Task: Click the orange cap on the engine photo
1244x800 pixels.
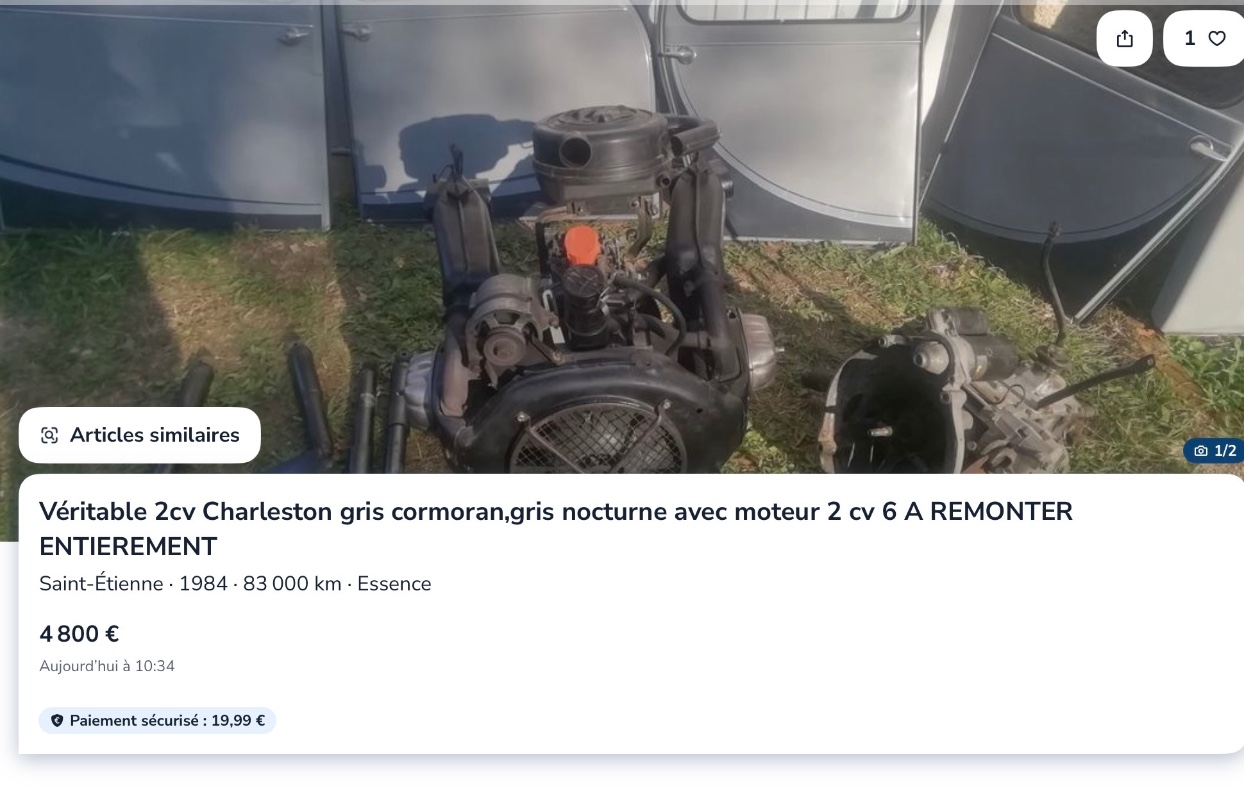Action: click(581, 247)
